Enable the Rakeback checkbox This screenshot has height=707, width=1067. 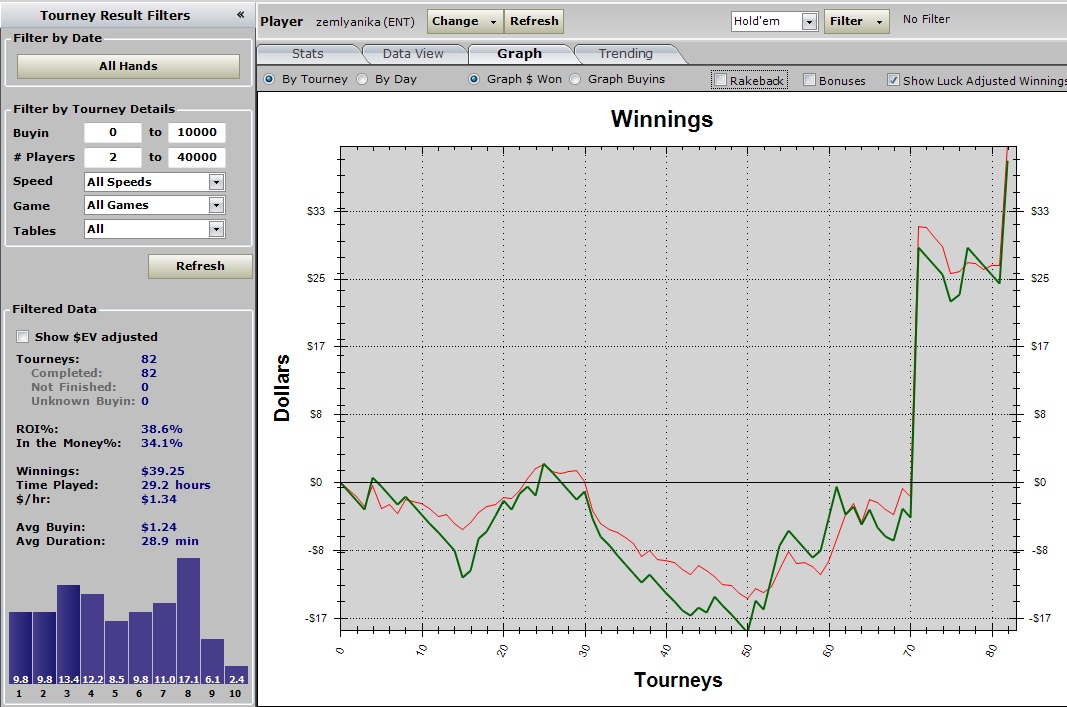pyautogui.click(x=720, y=80)
